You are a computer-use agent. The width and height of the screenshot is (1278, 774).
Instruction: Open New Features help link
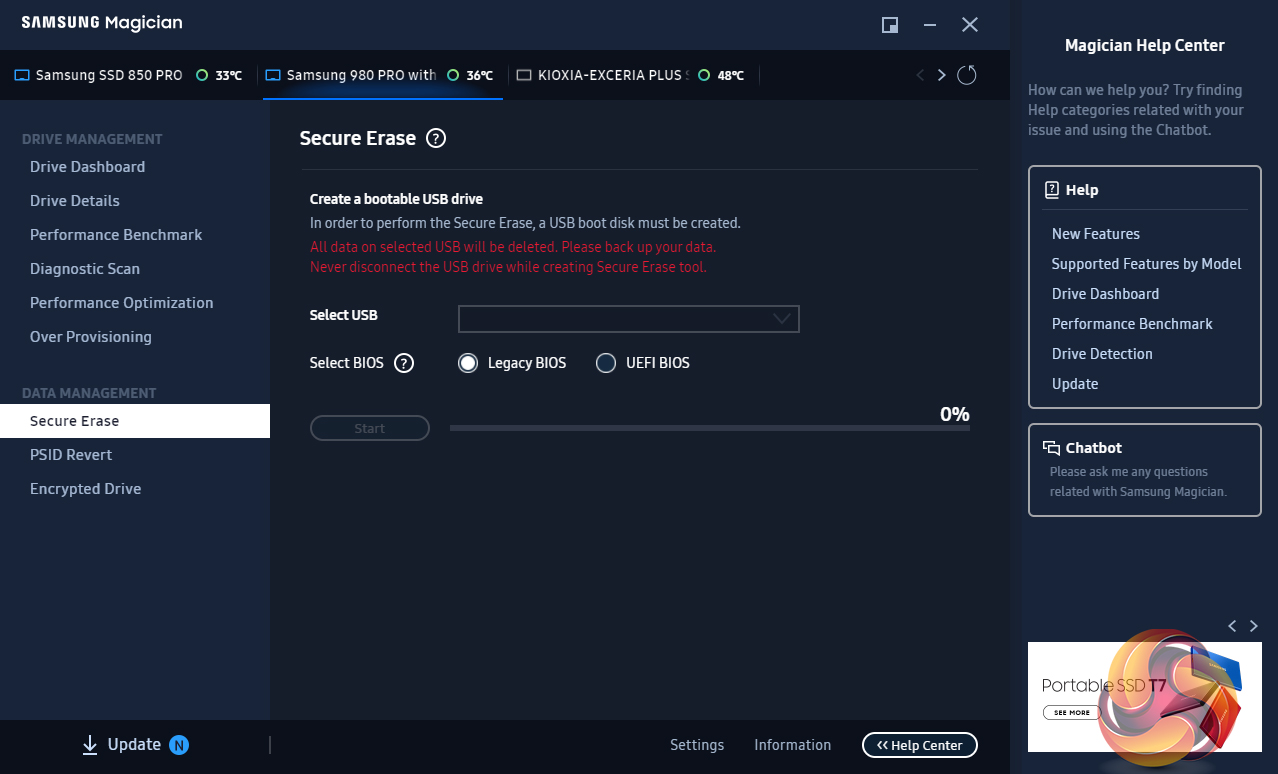point(1096,234)
